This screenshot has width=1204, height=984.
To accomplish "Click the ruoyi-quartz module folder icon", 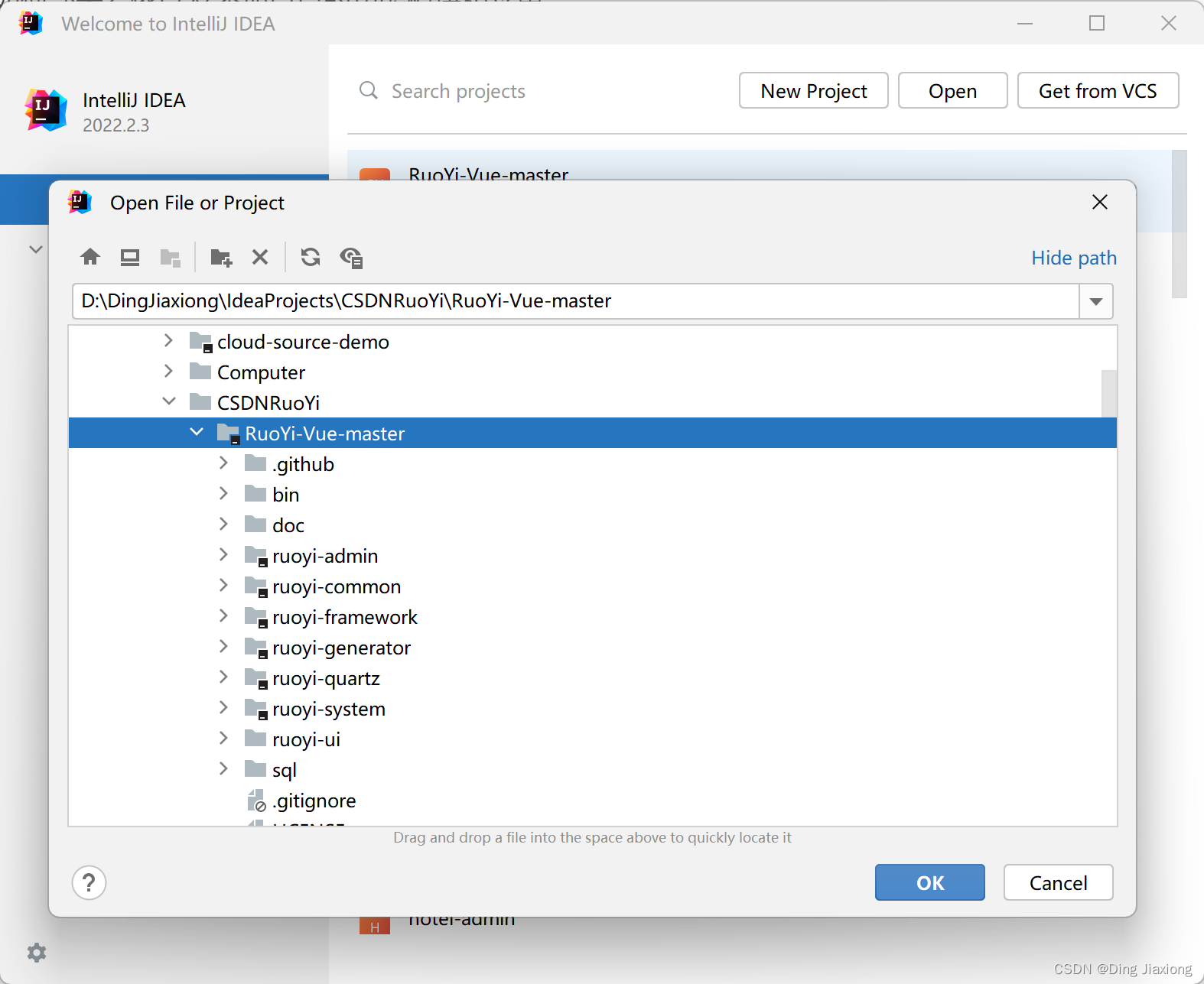I will point(255,678).
